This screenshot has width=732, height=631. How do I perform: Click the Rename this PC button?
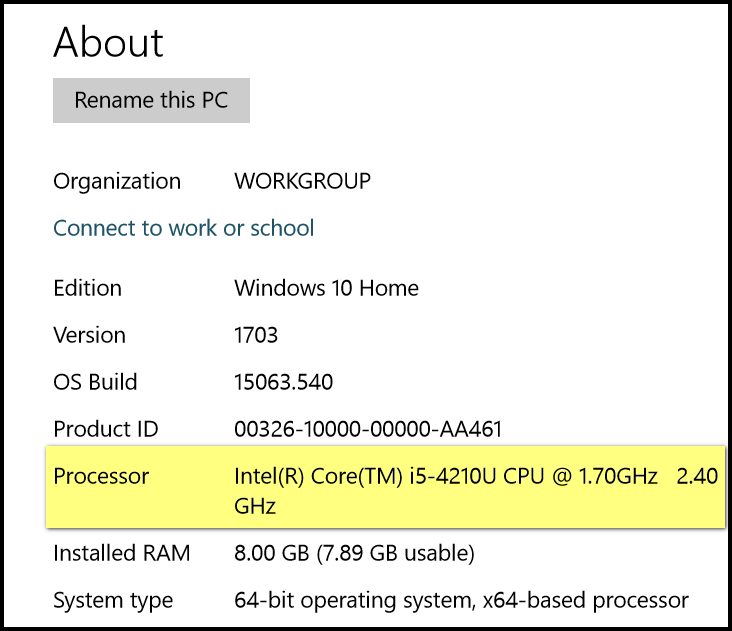[x=151, y=100]
